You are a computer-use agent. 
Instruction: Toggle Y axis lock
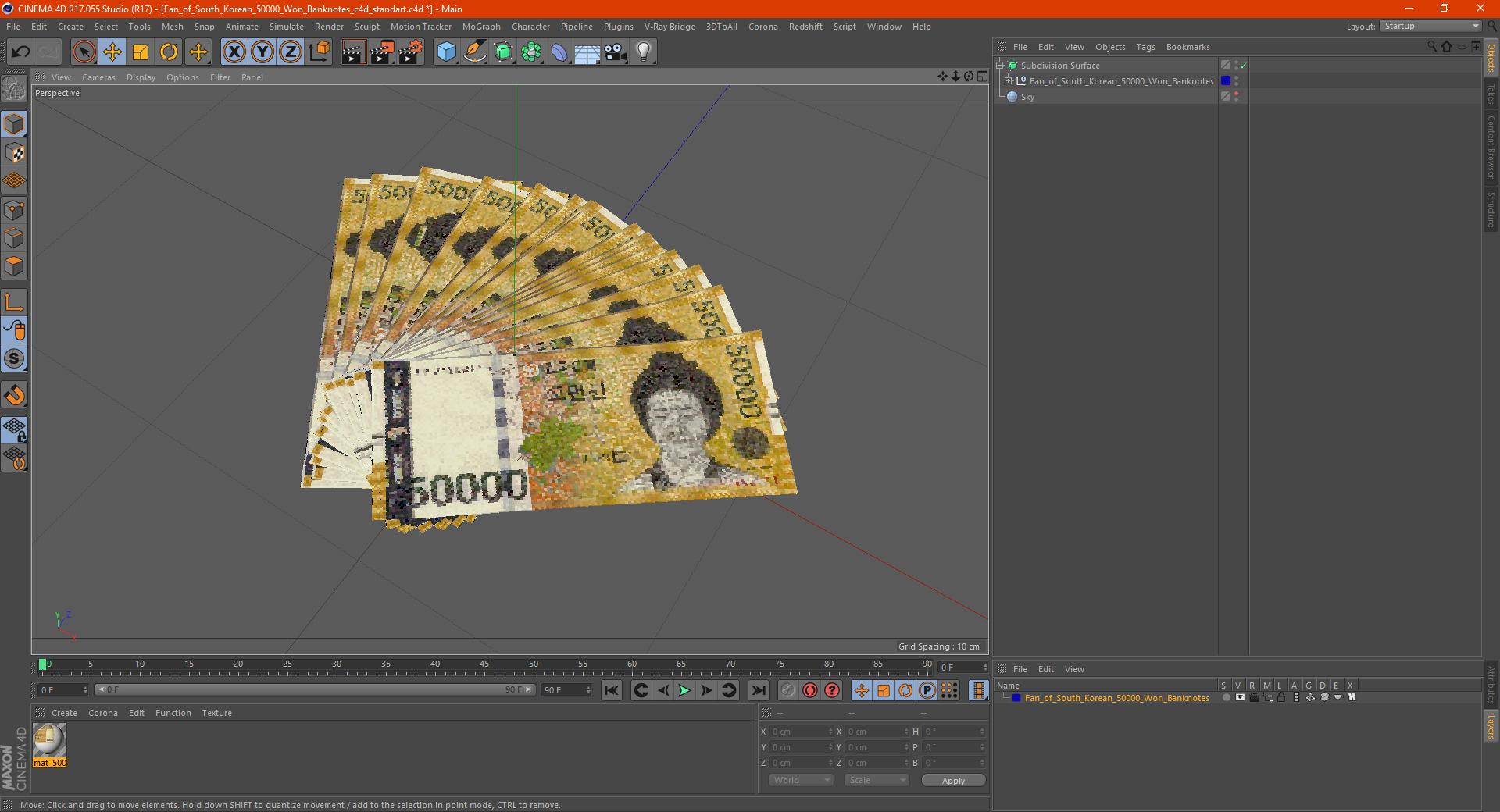click(x=262, y=52)
